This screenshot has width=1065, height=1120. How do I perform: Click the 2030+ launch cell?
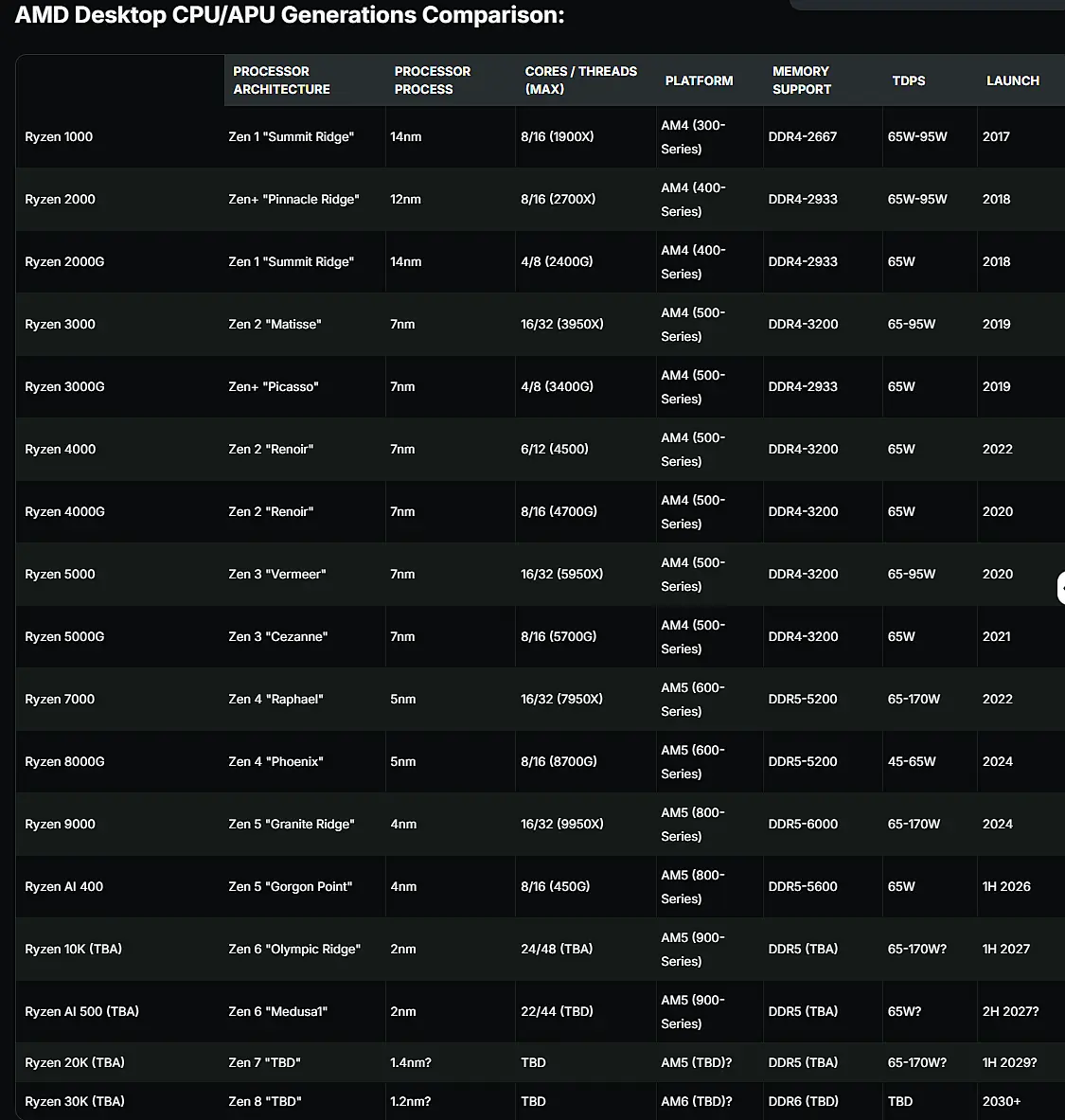coord(1002,1101)
